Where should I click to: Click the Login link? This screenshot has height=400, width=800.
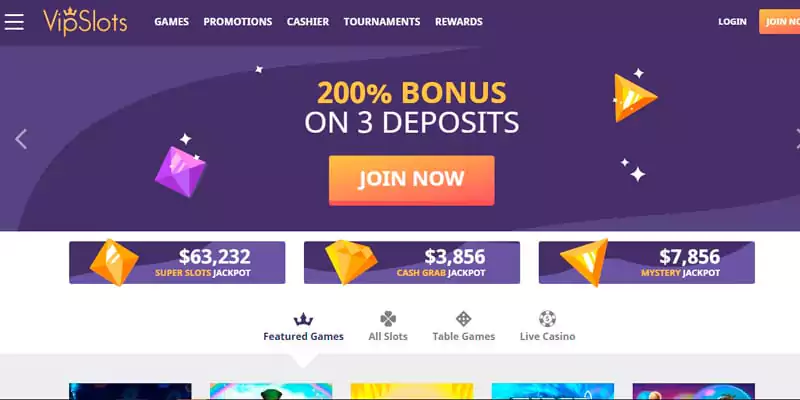(732, 22)
